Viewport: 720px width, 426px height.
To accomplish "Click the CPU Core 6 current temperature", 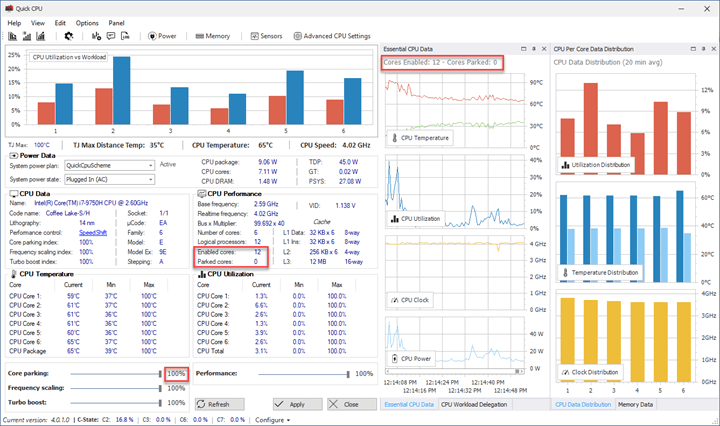I will (x=73, y=342).
